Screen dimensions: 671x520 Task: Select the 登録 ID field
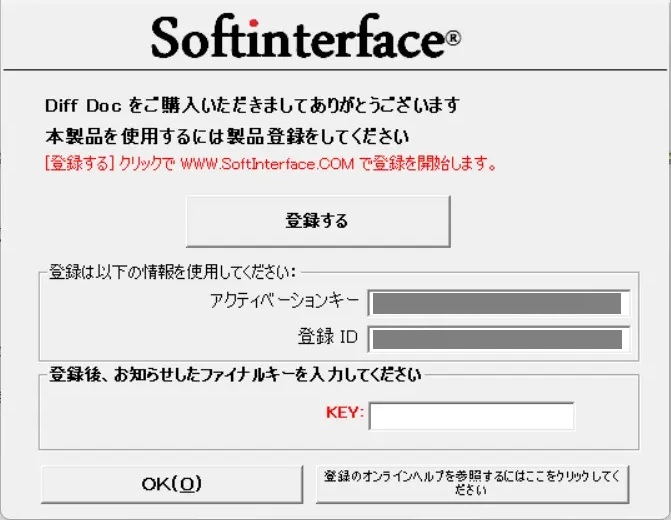coord(499,339)
